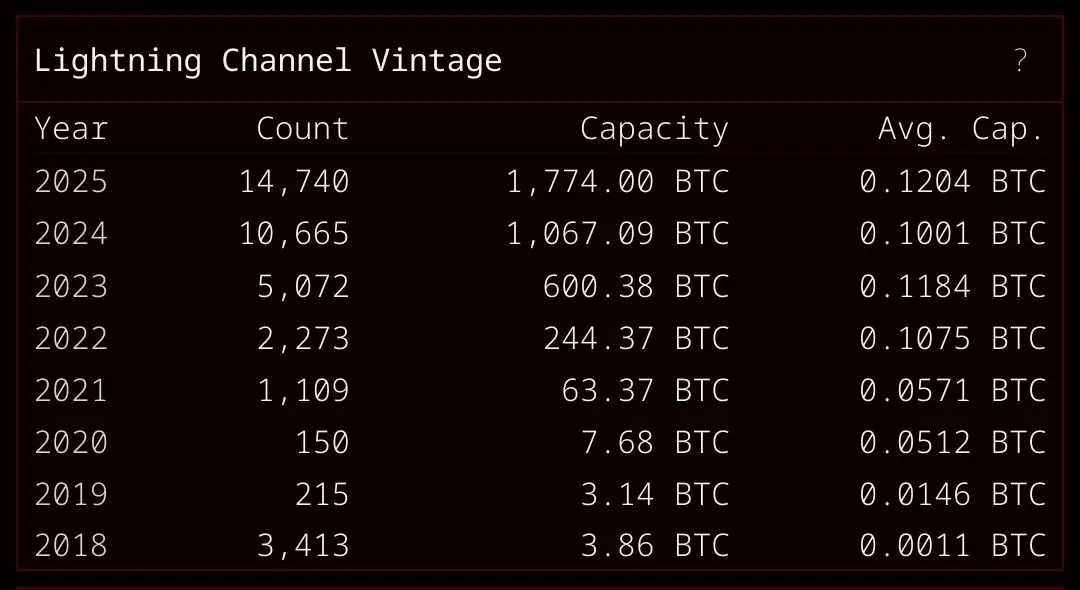Click the 2020 year cell
This screenshot has width=1080, height=590.
[x=71, y=442]
